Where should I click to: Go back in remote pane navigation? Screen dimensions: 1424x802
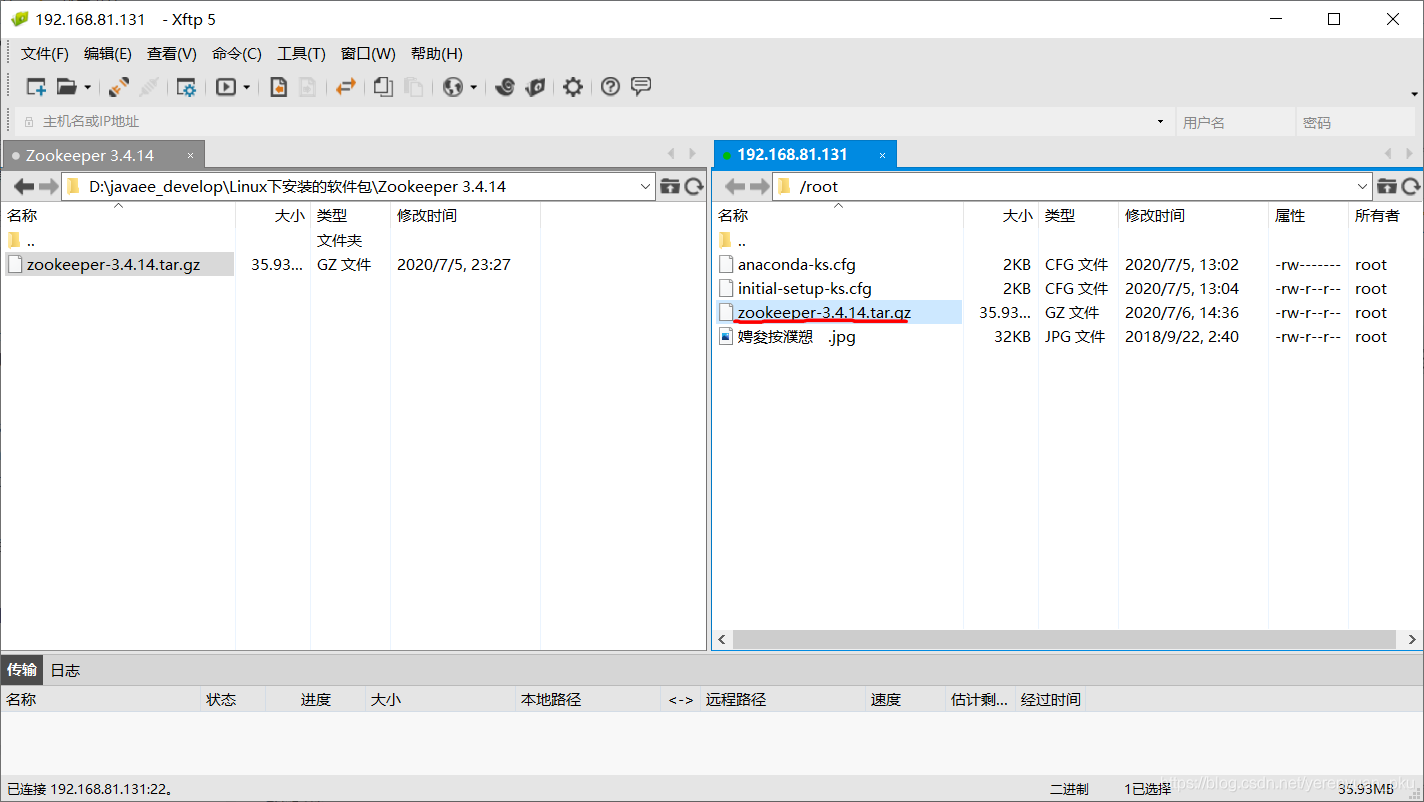tap(735, 186)
